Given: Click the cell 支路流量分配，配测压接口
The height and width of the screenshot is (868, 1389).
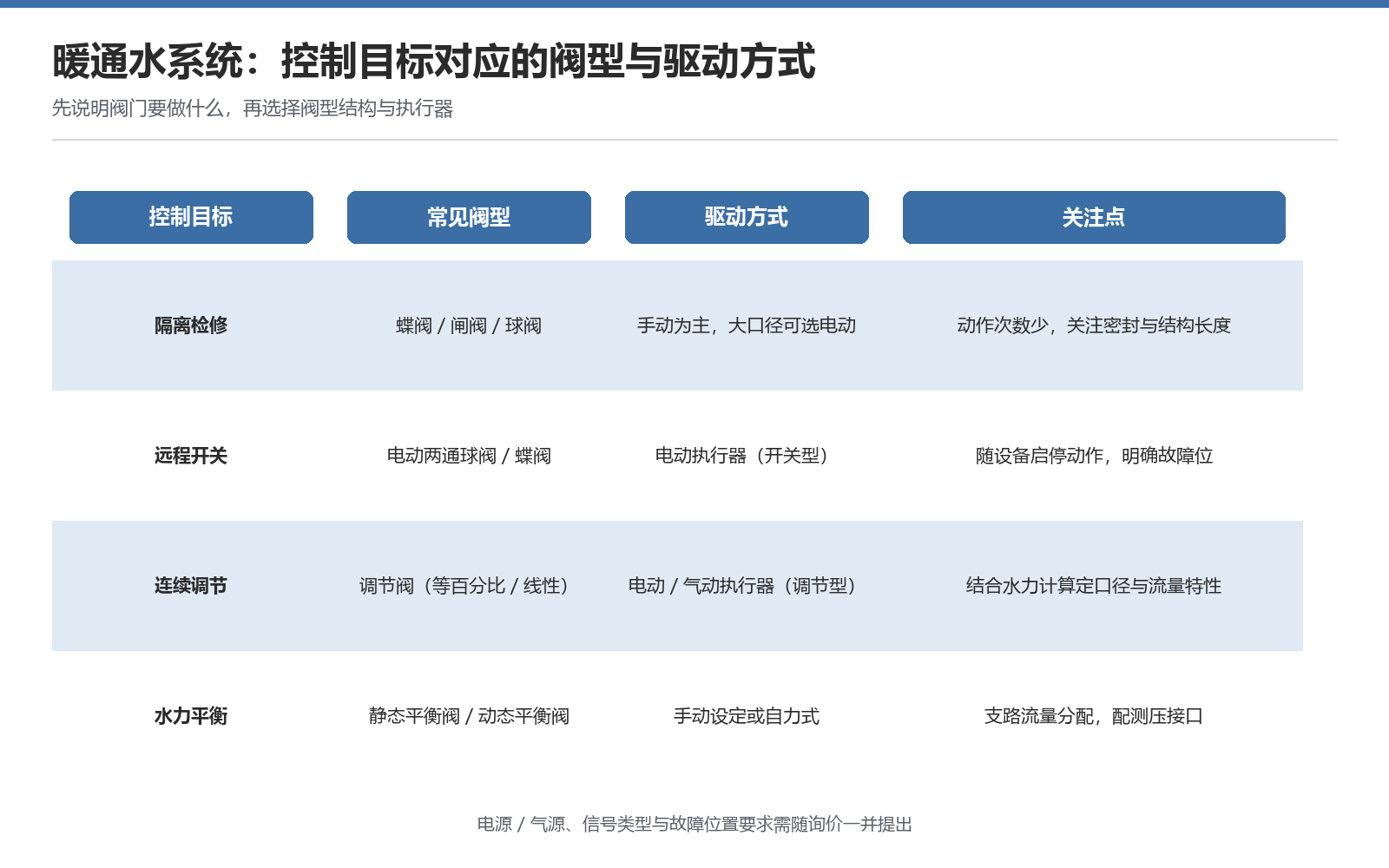Looking at the screenshot, I should click(1094, 716).
